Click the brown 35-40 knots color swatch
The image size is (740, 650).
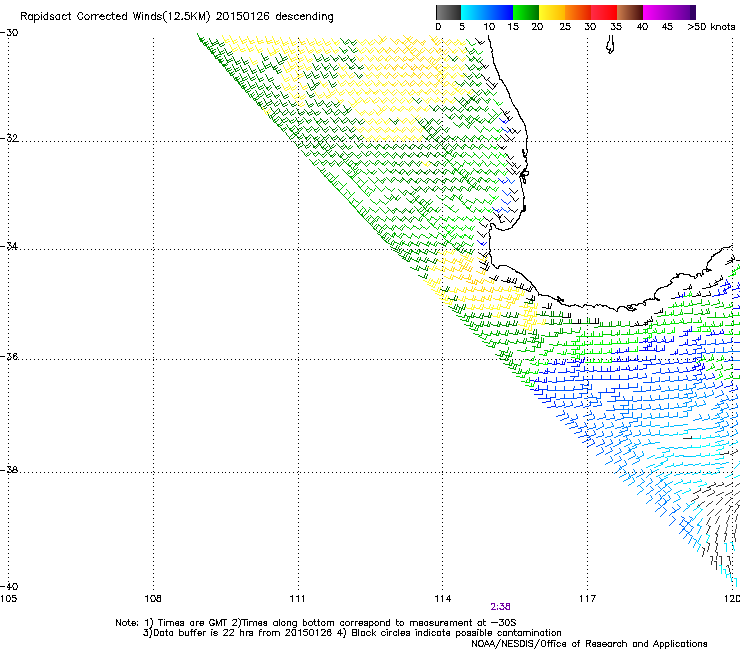pyautogui.click(x=630, y=12)
